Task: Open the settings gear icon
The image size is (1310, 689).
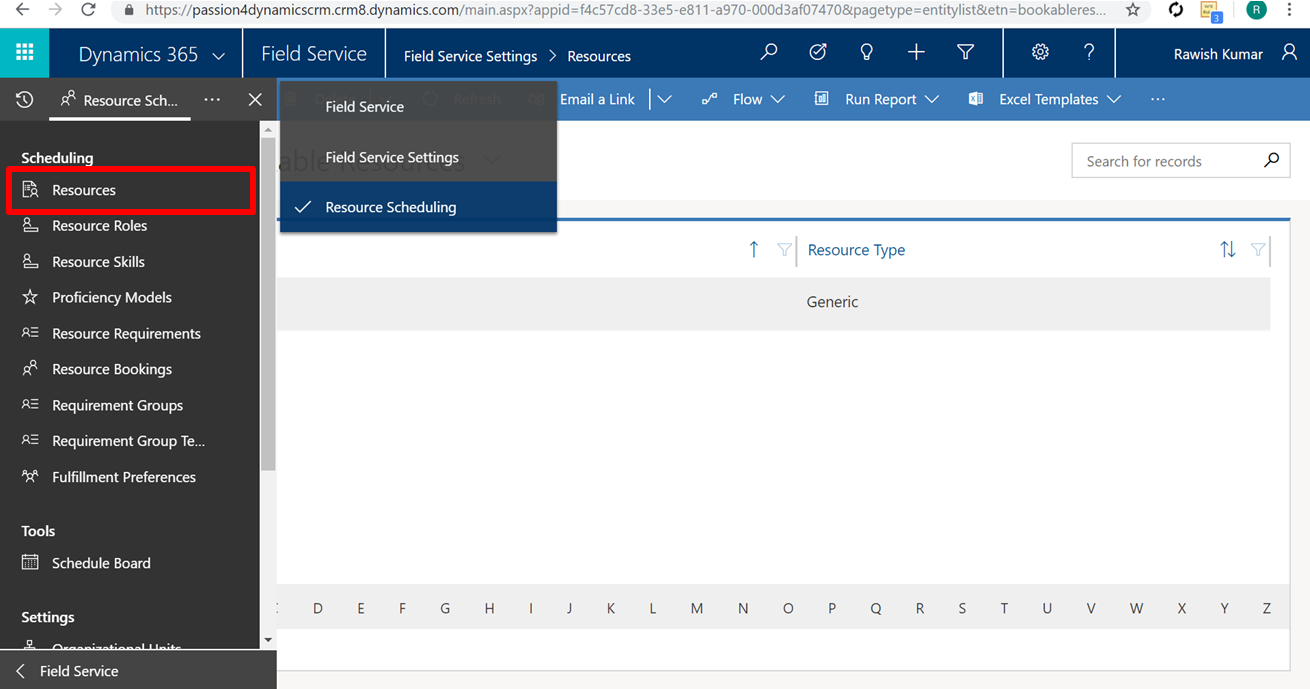Action: pyautogui.click(x=1040, y=53)
